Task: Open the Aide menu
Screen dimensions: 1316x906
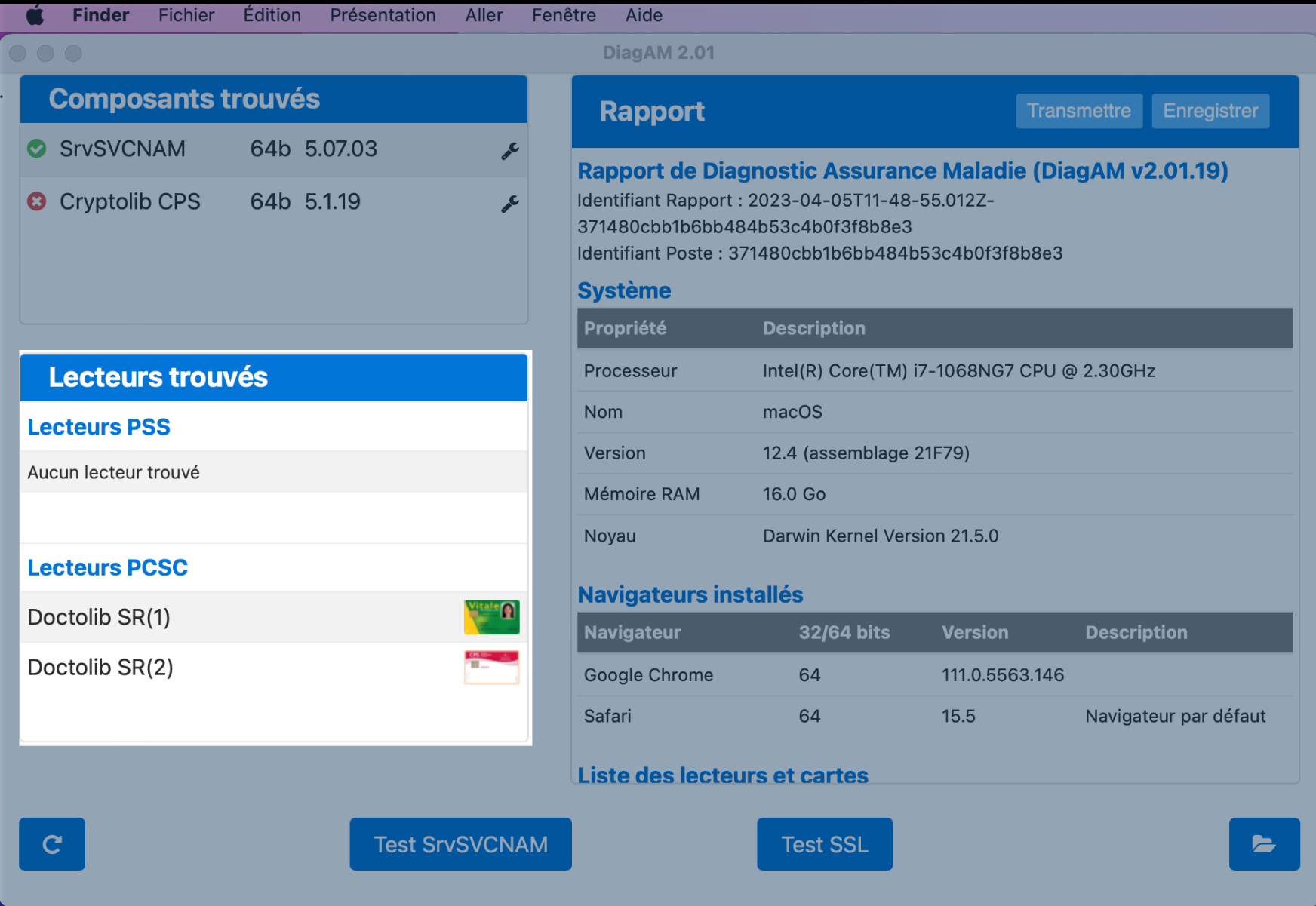Action: 644,15
